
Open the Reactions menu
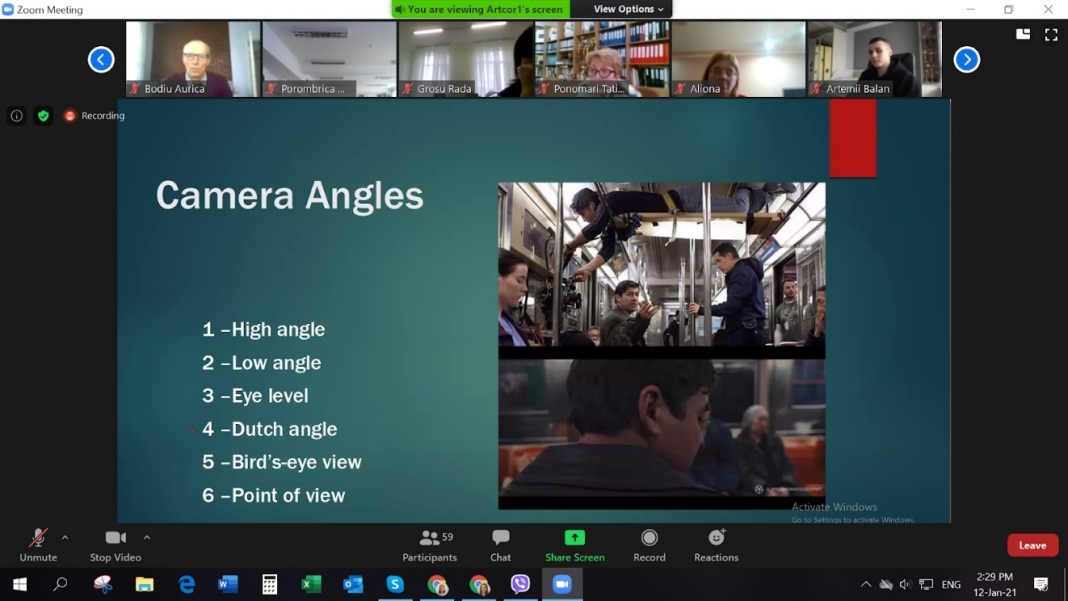(716, 546)
